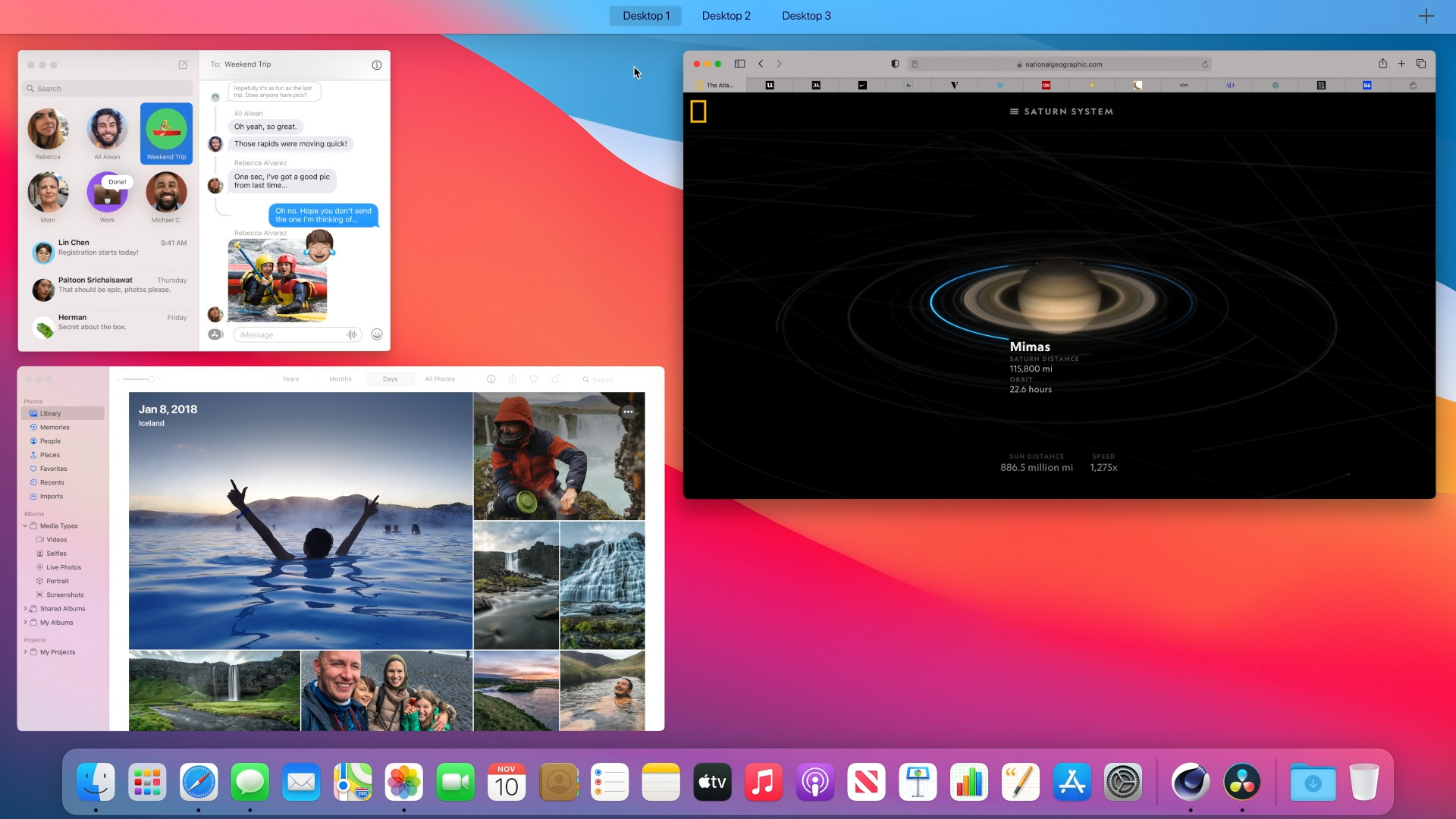This screenshot has width=1456, height=819.
Task: Expand Shared Albums in Photos
Action: [25, 608]
